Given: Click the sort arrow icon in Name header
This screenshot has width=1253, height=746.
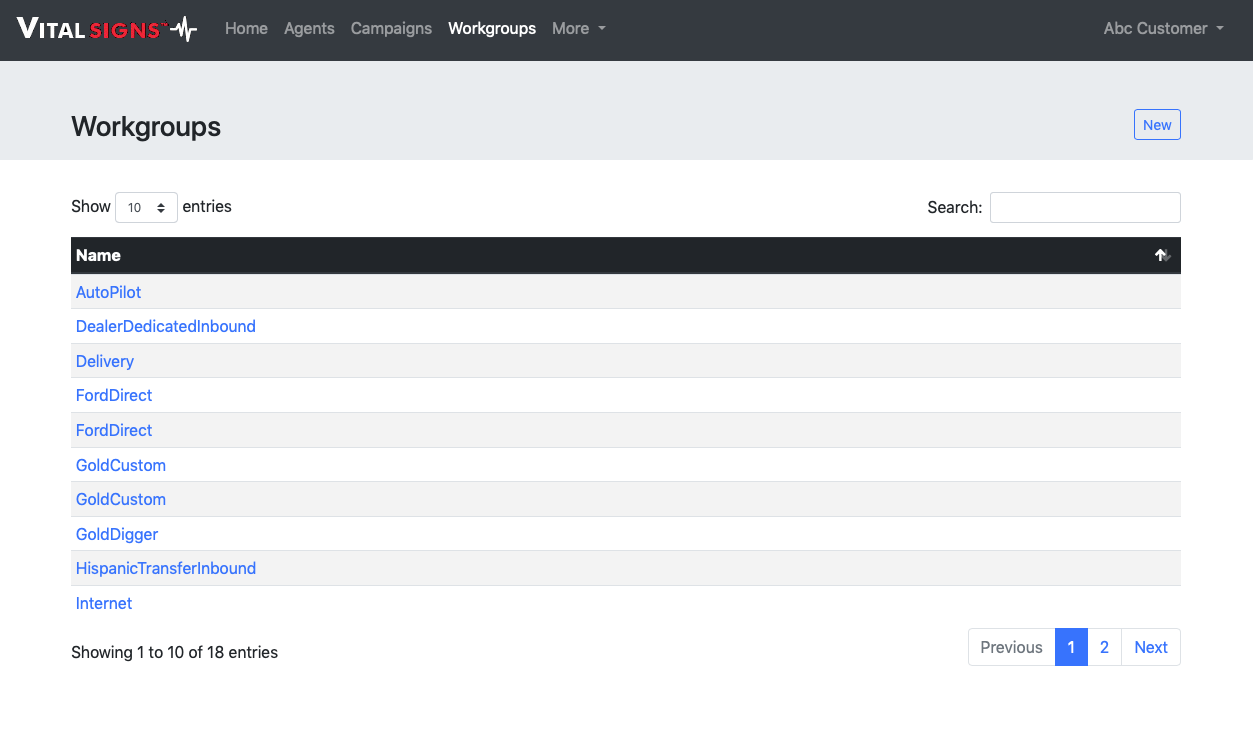Looking at the screenshot, I should (x=1162, y=256).
